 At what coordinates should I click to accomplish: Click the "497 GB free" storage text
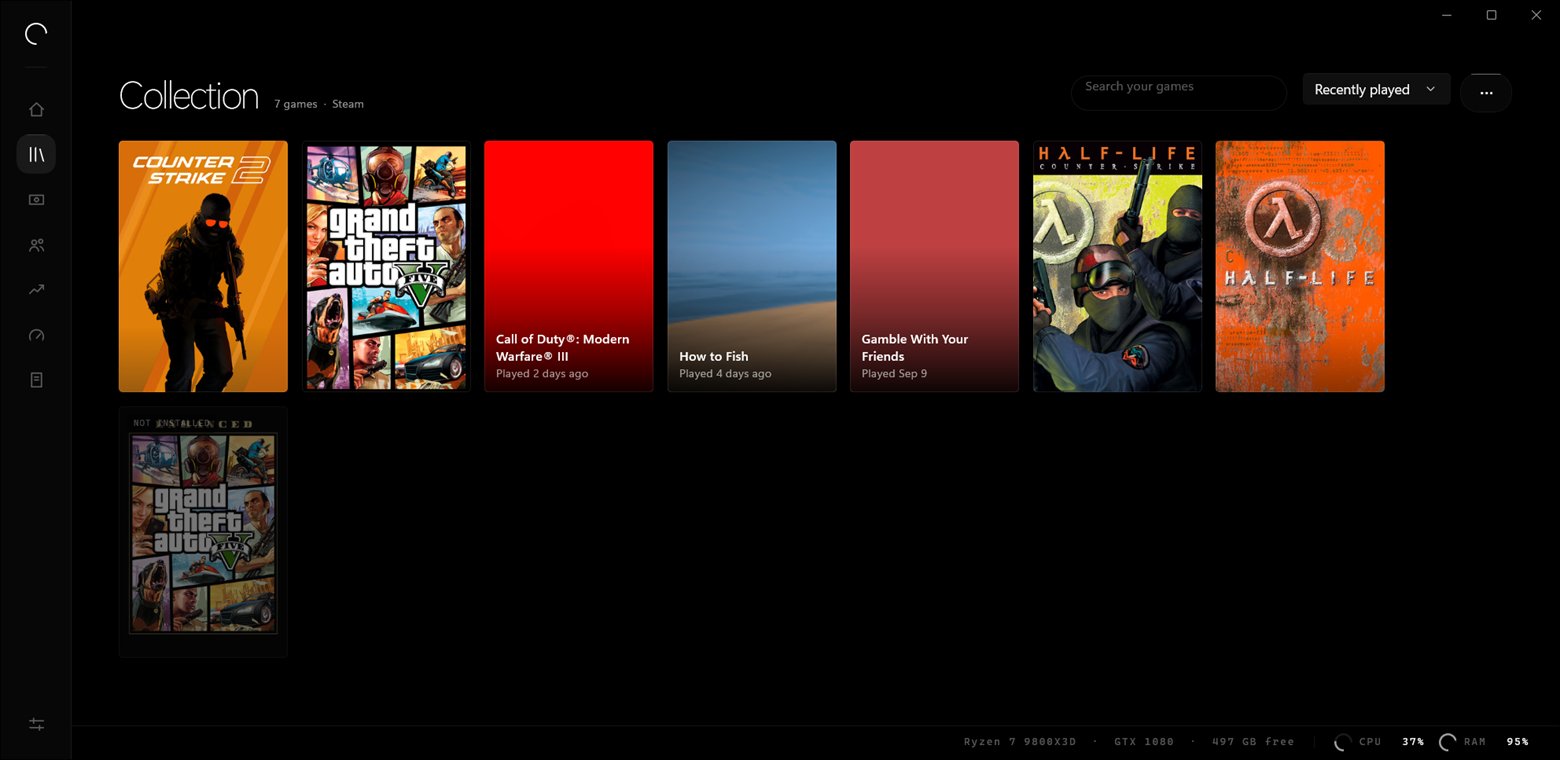coord(1253,742)
